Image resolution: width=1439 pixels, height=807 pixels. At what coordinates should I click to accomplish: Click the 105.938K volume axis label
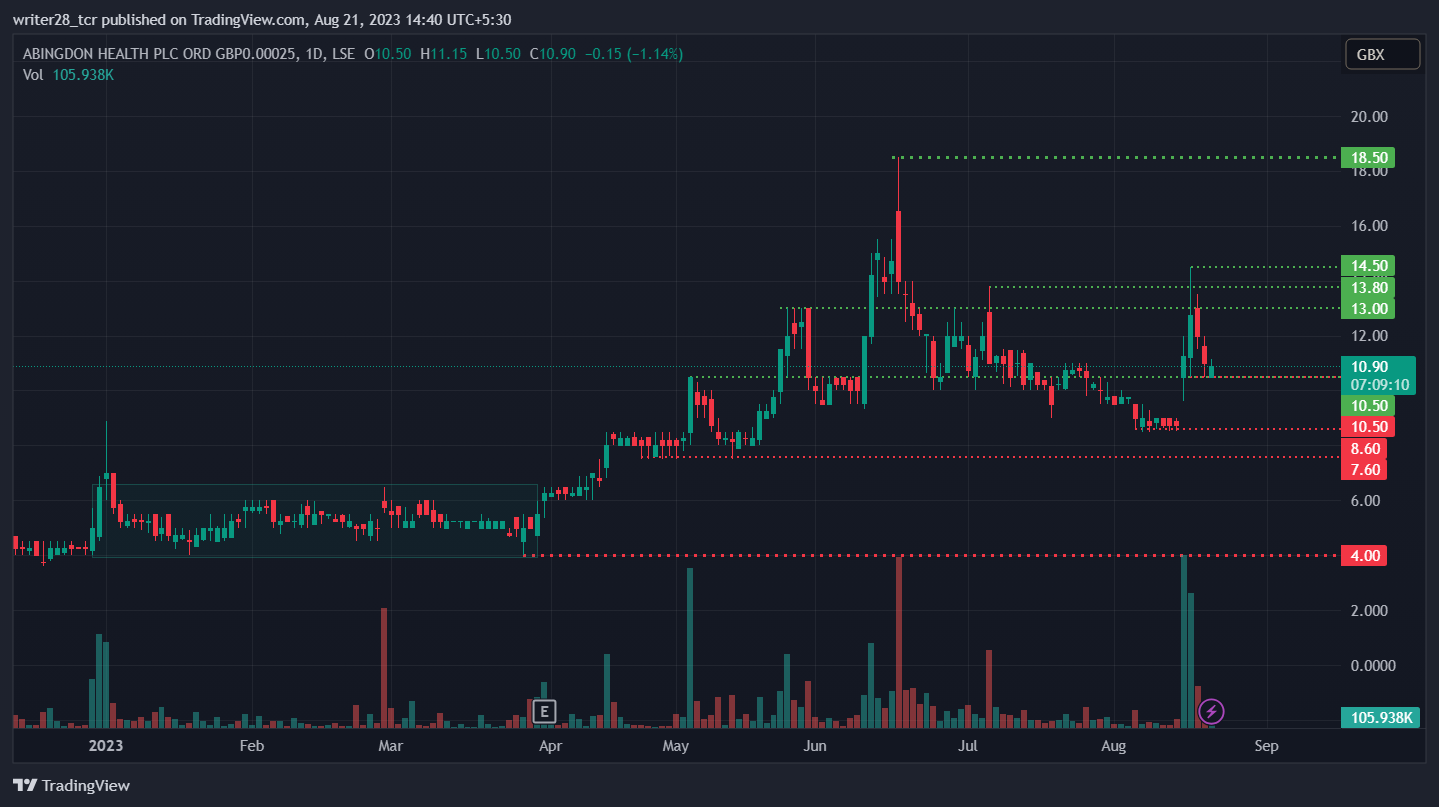click(x=1380, y=717)
